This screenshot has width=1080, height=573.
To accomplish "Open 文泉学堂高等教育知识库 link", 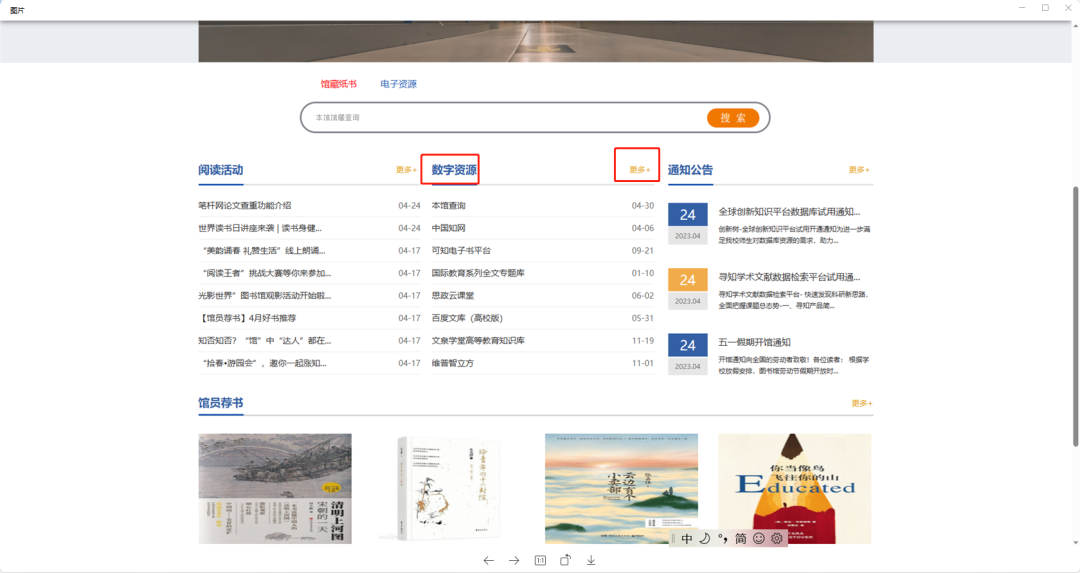I will coord(478,340).
